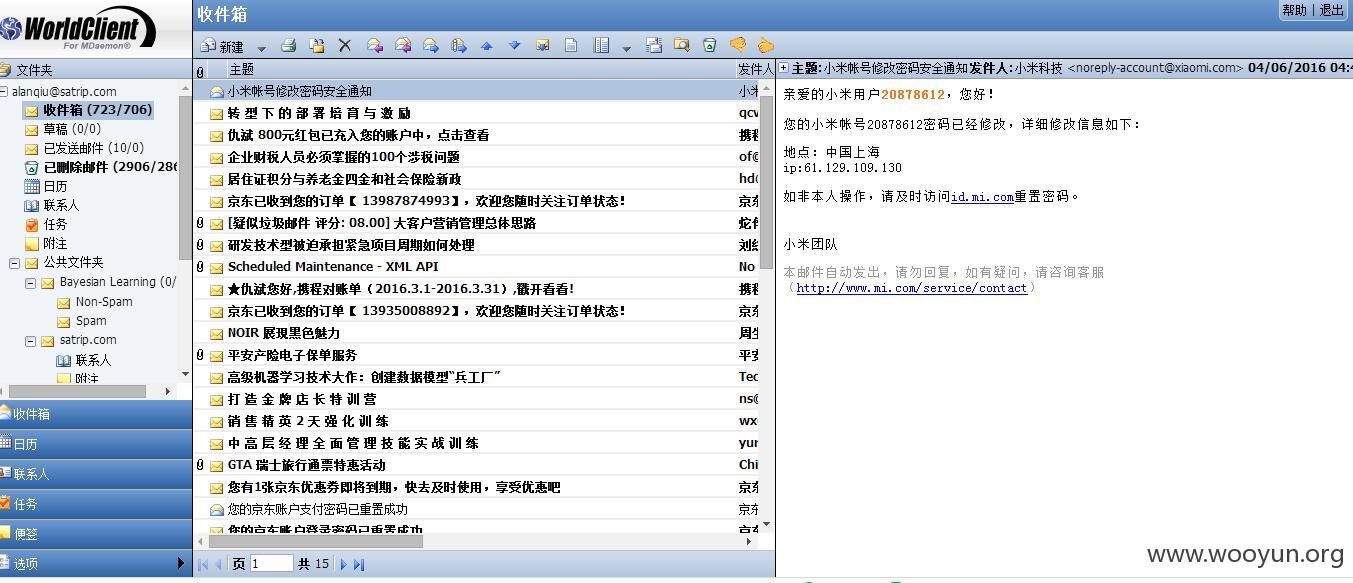
Task: Click the blue up arrow previous-message icon
Action: point(486,45)
